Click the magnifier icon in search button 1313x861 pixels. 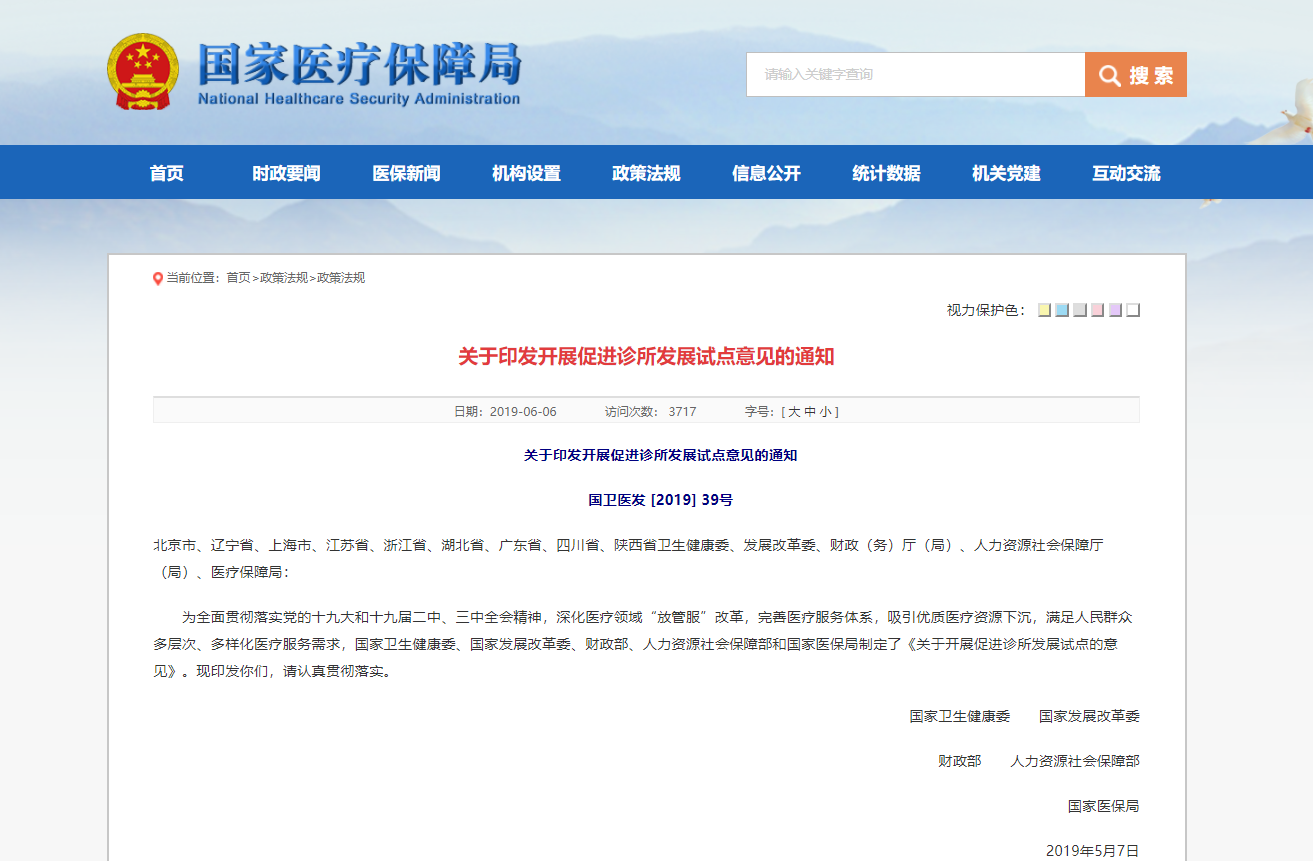[1110, 76]
